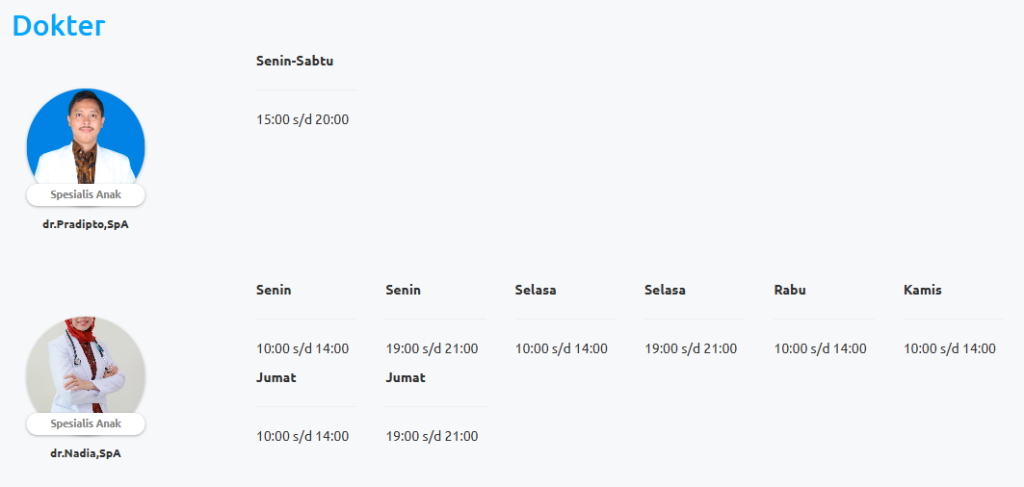1024x487 pixels.
Task: Select the Senin-Sabtu schedule header
Action: [x=294, y=61]
